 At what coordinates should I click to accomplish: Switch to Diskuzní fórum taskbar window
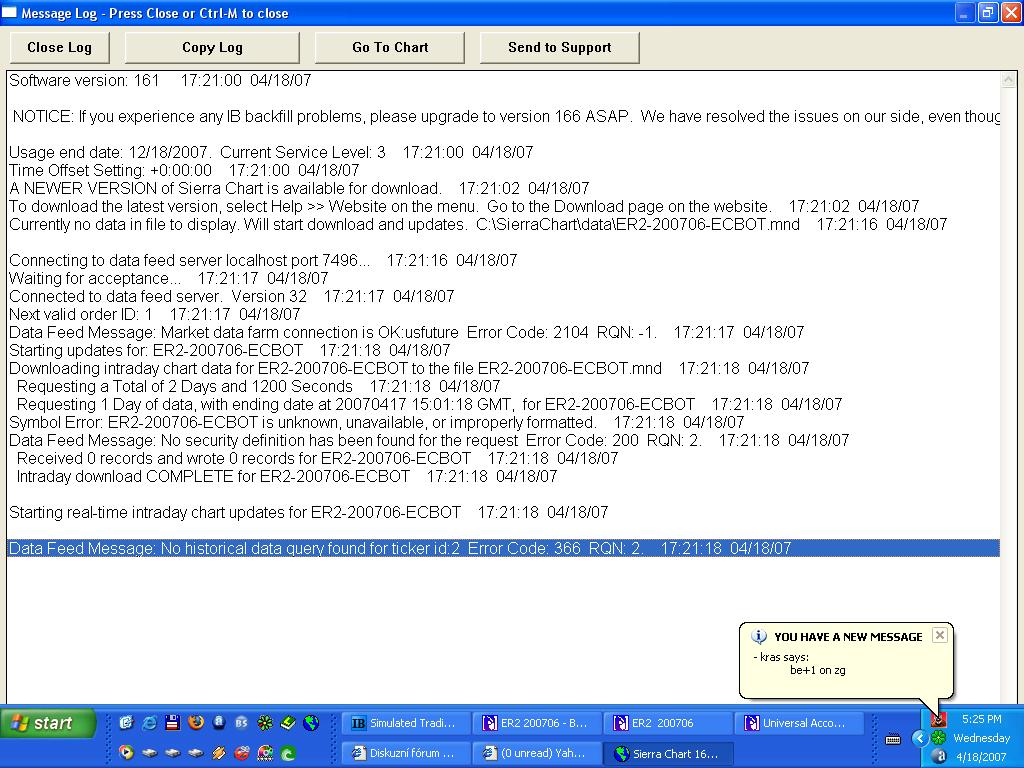tap(405, 753)
